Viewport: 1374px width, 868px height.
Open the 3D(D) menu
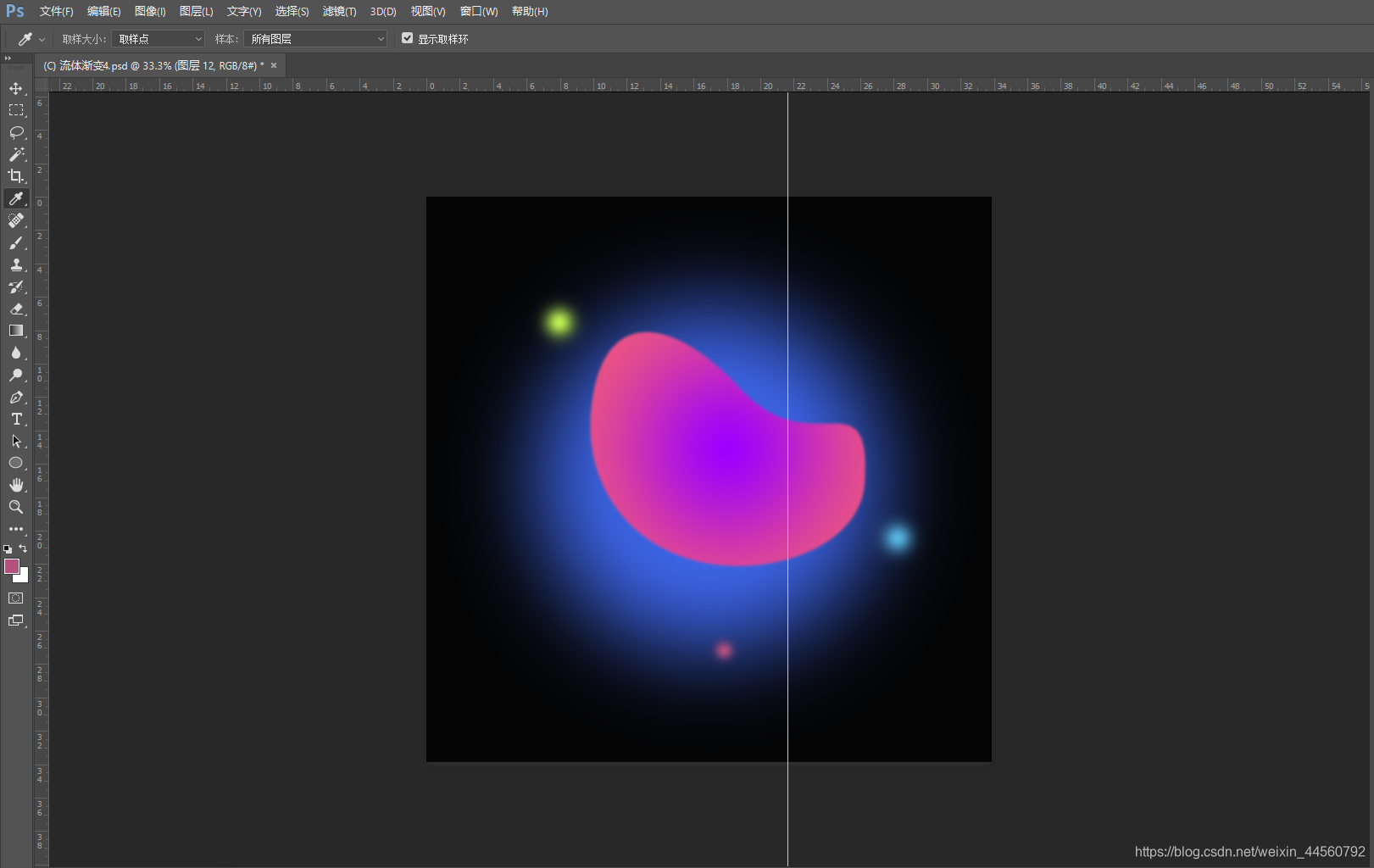pyautogui.click(x=383, y=12)
